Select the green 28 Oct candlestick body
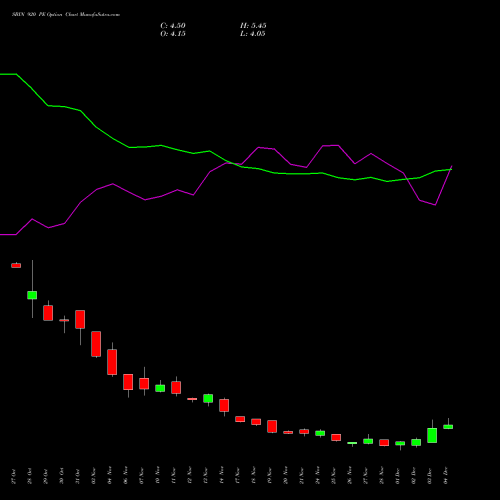Screen dimensions: 500x500 32,295
